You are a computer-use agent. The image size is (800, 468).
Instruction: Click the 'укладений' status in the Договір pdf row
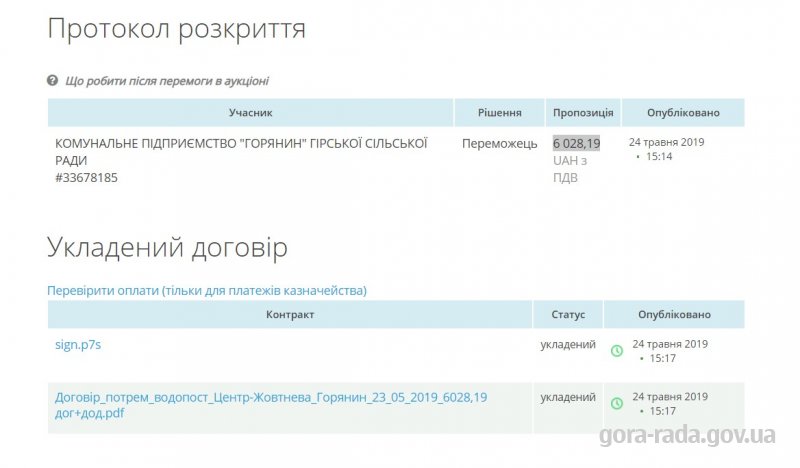568,397
